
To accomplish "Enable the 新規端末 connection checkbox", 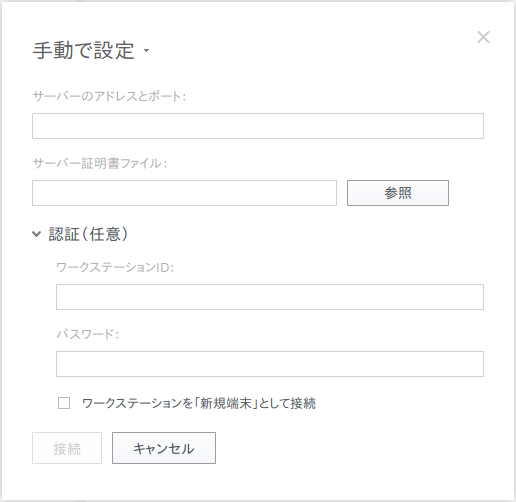I will click(x=64, y=403).
